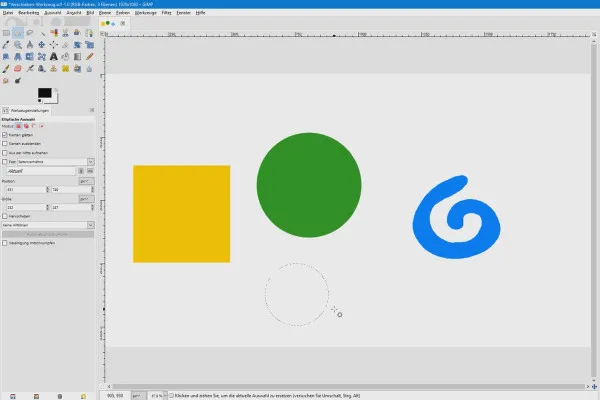Enable the 'Hervorheben' highlight checkbox

pyautogui.click(x=5, y=216)
